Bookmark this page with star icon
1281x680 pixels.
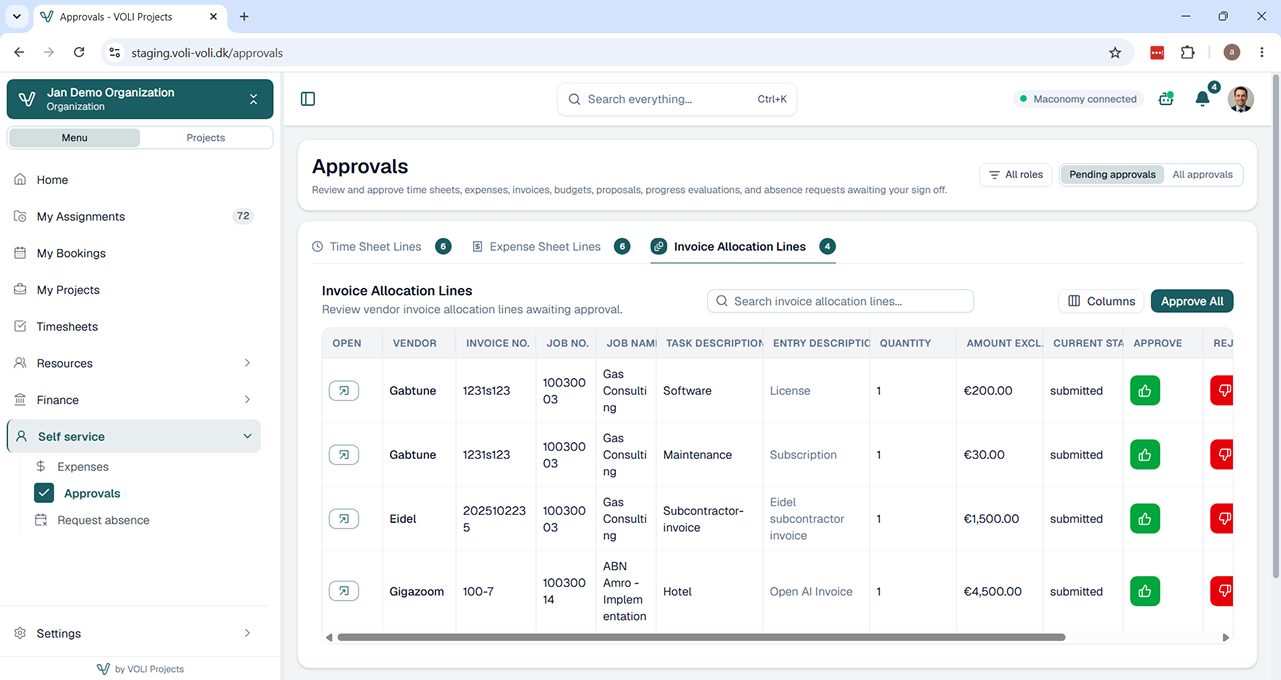[1115, 52]
